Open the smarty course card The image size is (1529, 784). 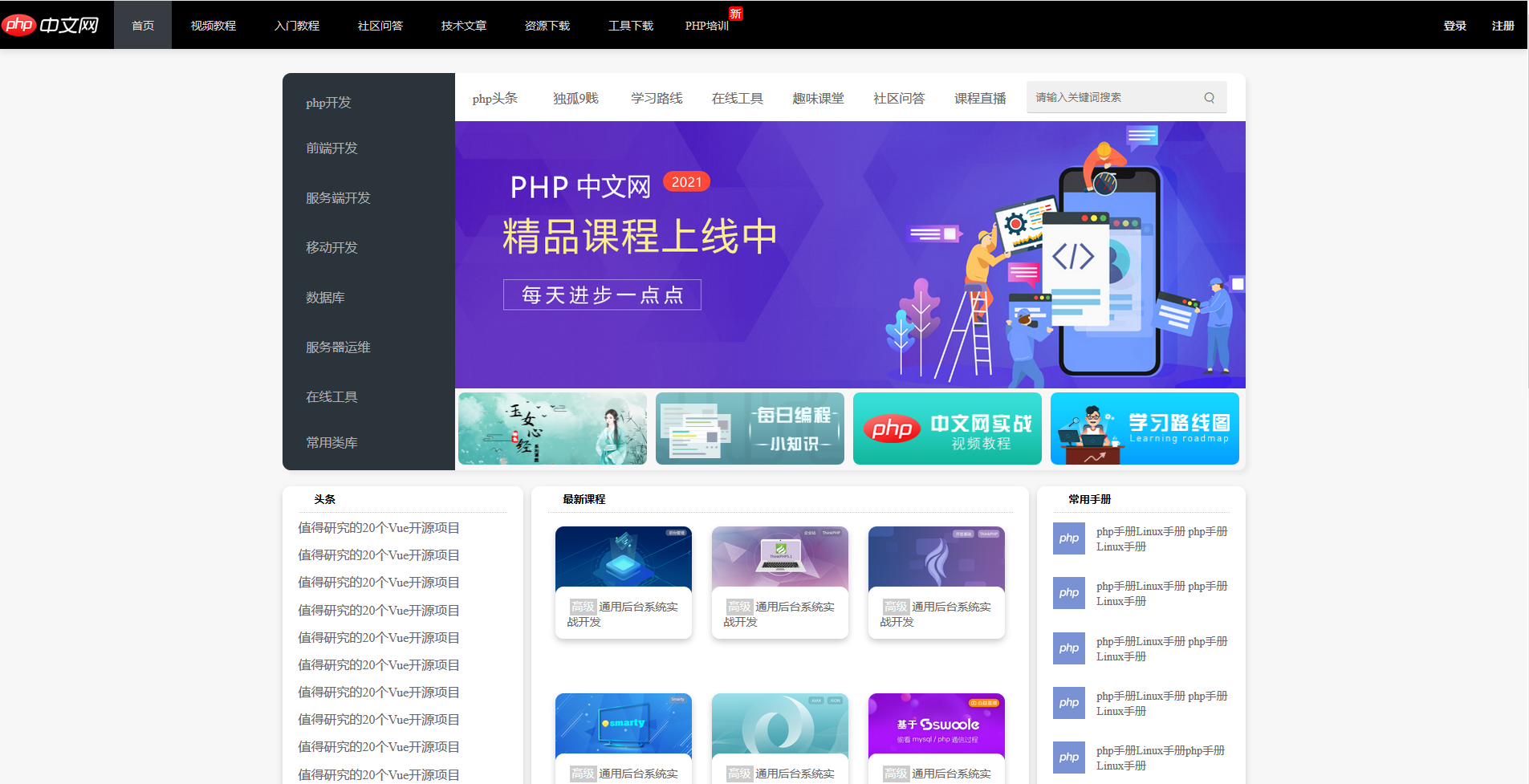click(x=624, y=738)
